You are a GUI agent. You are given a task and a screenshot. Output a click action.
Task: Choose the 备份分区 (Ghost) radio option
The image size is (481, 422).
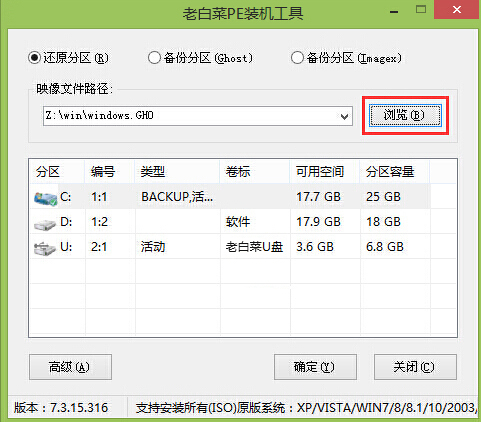click(x=200, y=58)
